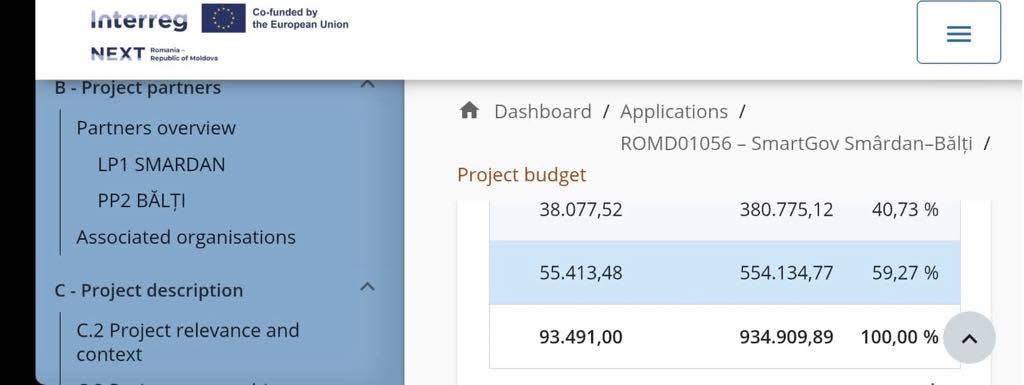Click the scroll-to-top arrow button

click(970, 338)
